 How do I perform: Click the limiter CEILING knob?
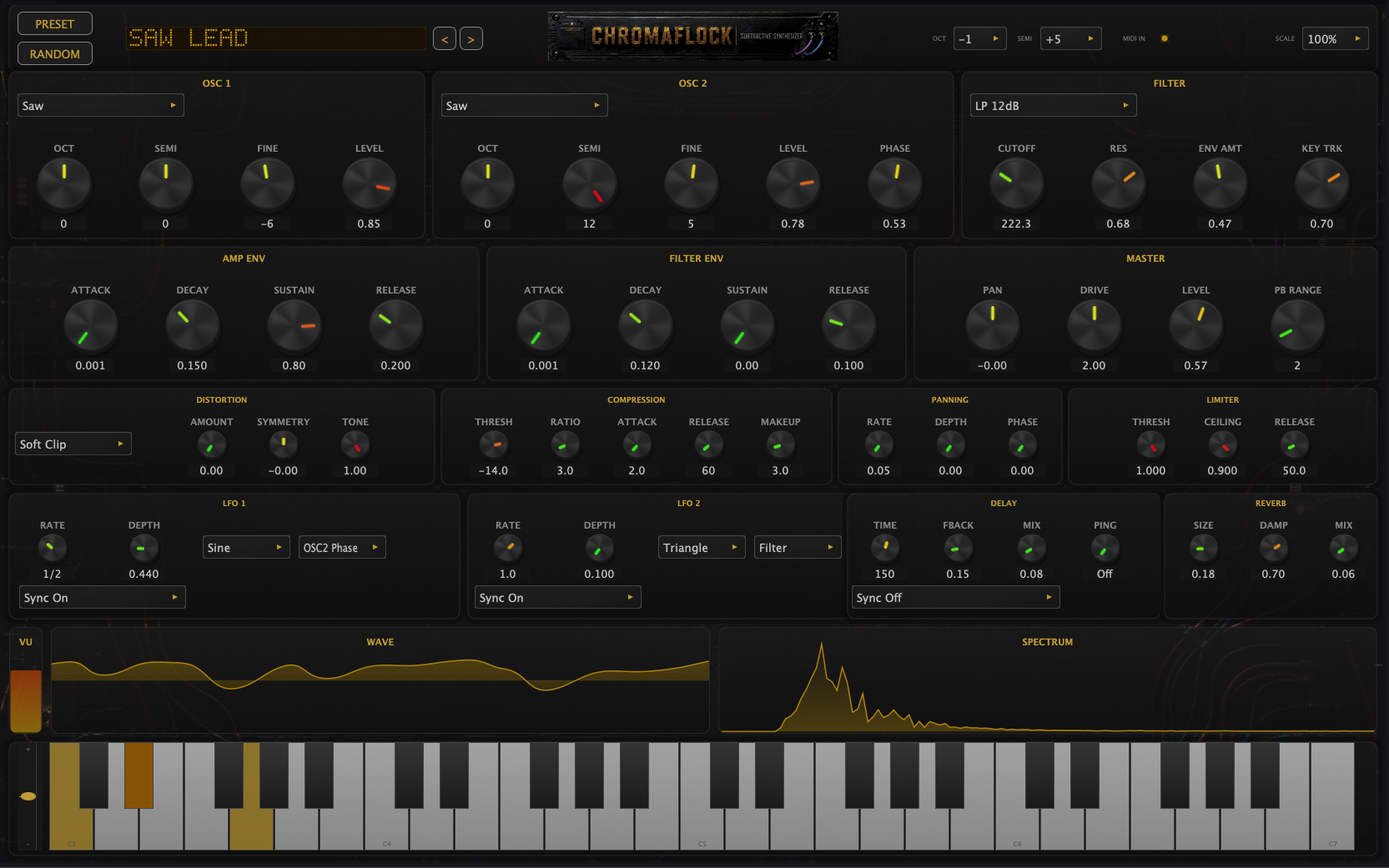pyautogui.click(x=1223, y=445)
